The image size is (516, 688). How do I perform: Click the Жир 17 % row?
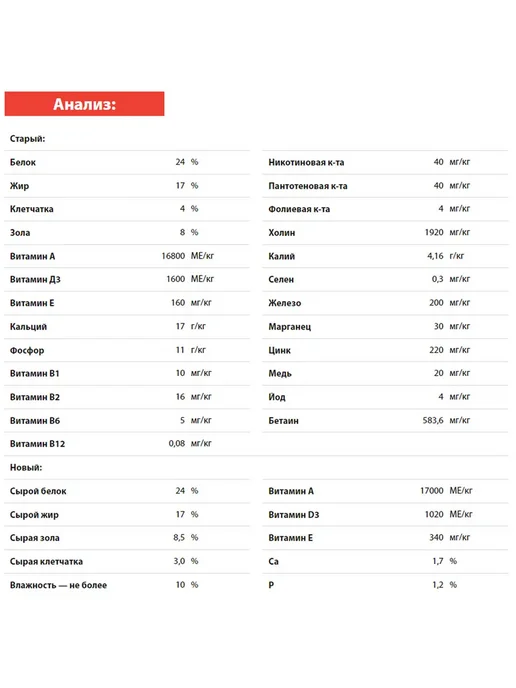click(127, 186)
